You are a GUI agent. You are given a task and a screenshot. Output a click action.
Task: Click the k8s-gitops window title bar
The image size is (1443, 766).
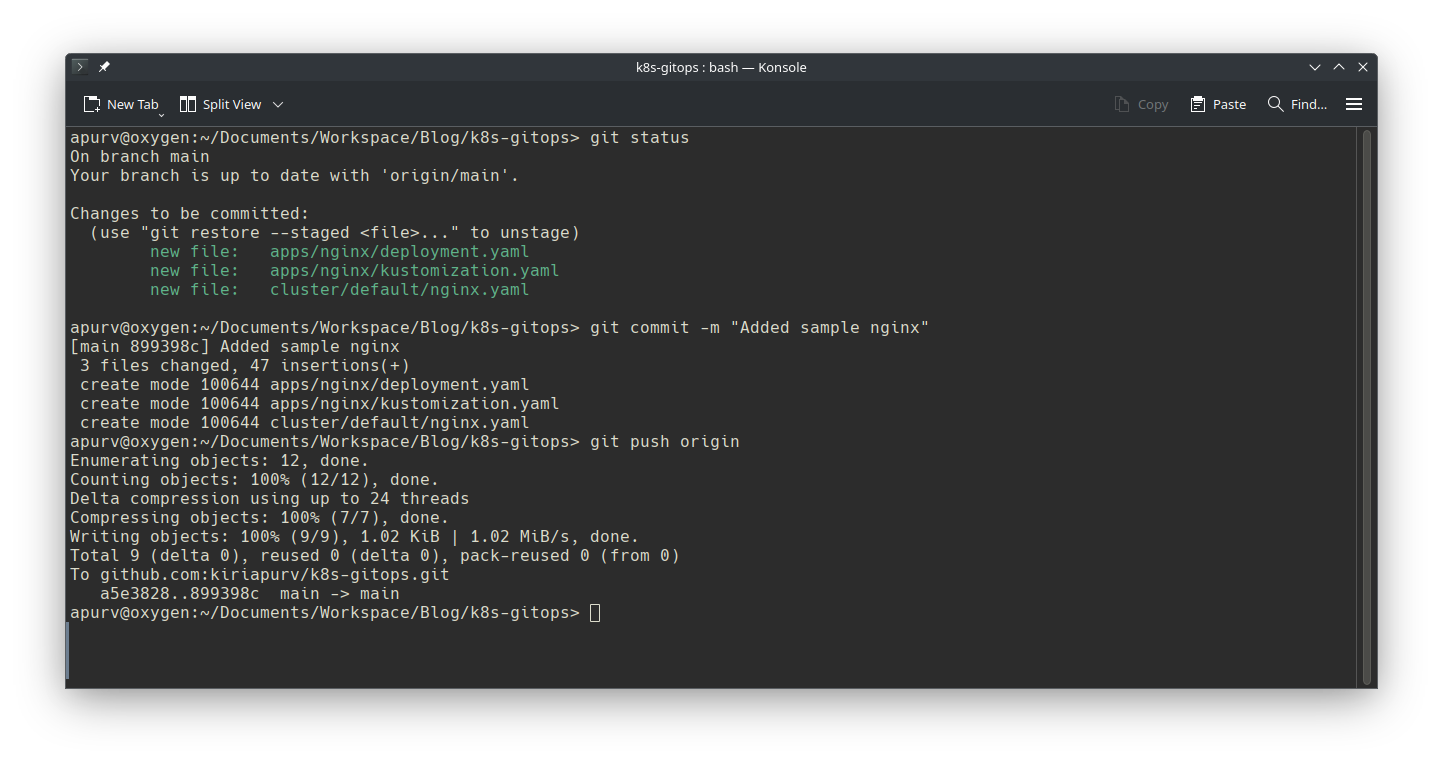720,67
